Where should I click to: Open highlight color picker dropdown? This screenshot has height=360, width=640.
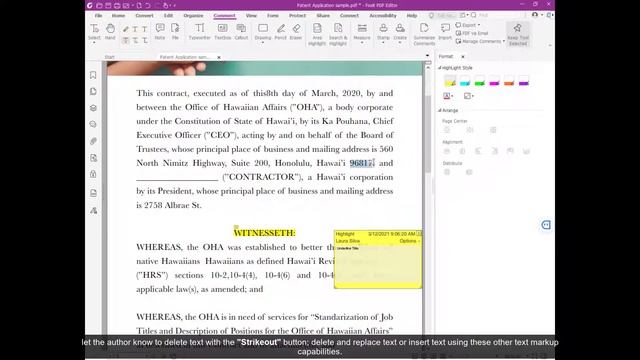pos(448,96)
